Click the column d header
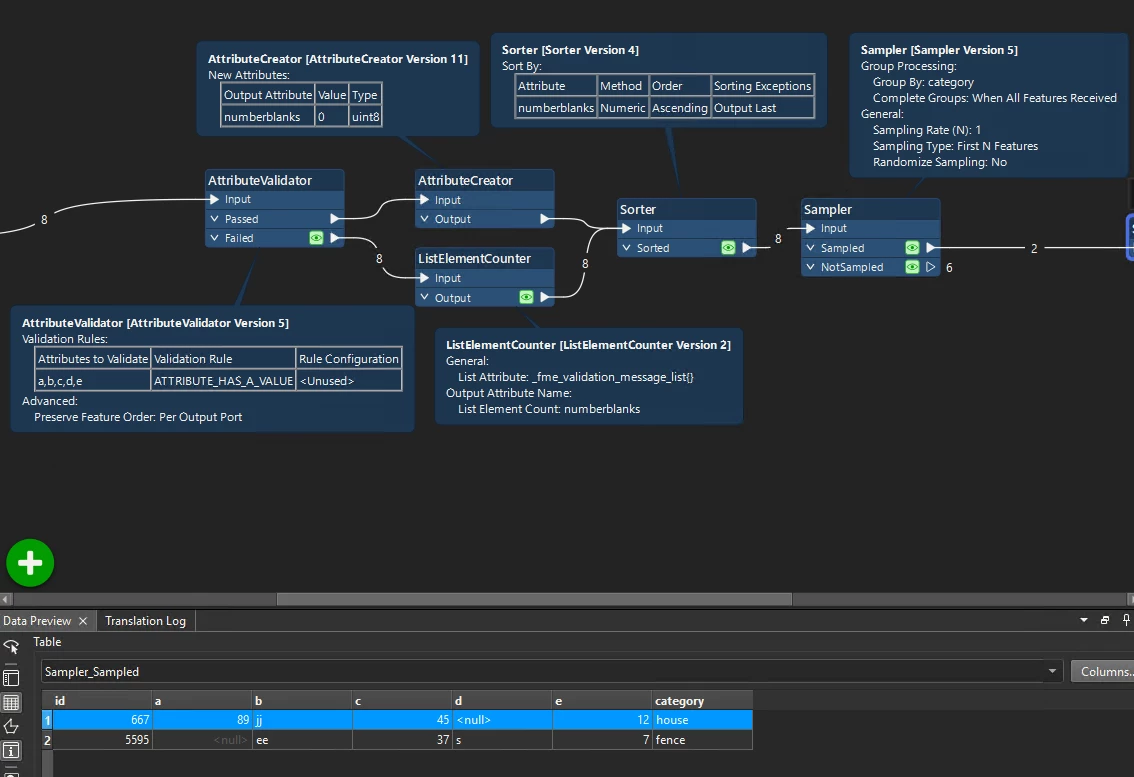This screenshot has width=1134, height=777. [502, 700]
